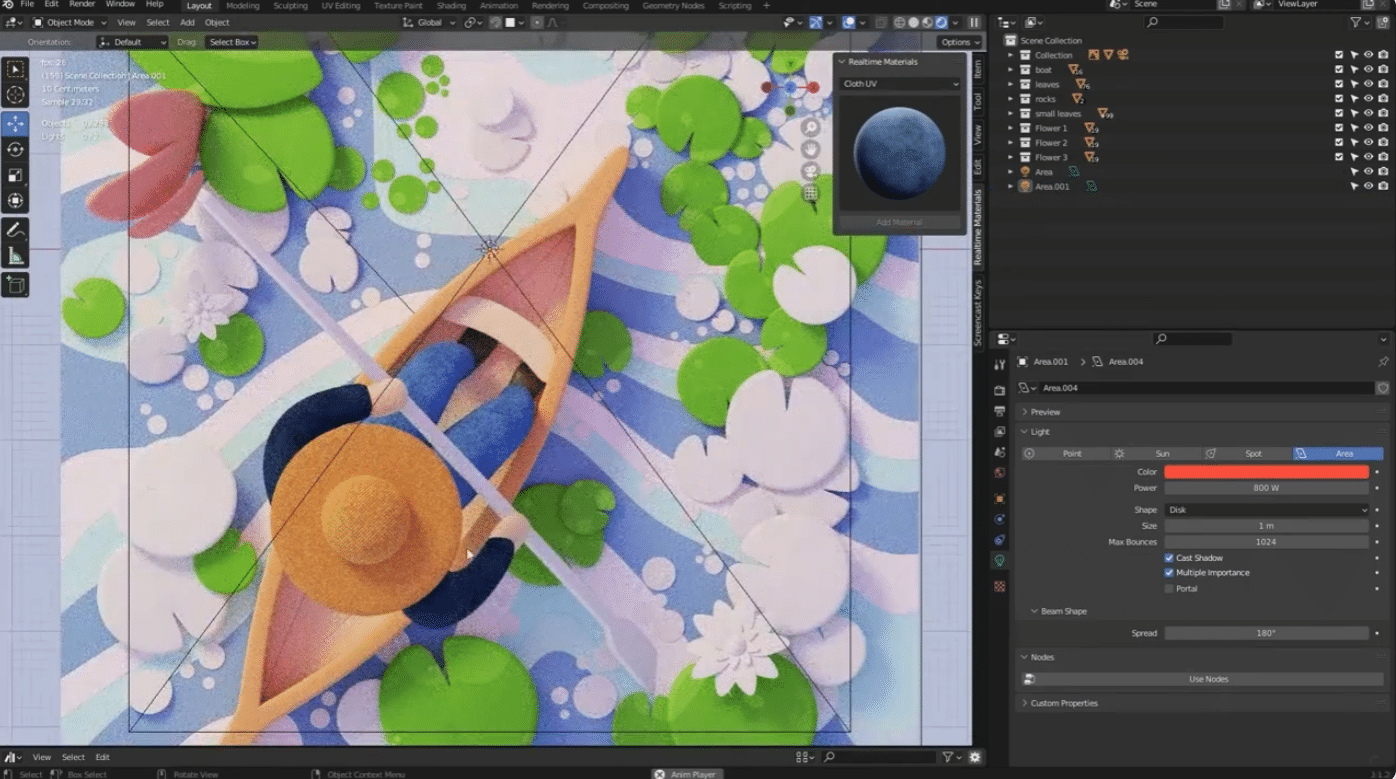Toggle camera view icon in viewport
Screen dimensions: 1396x779
tap(811, 171)
